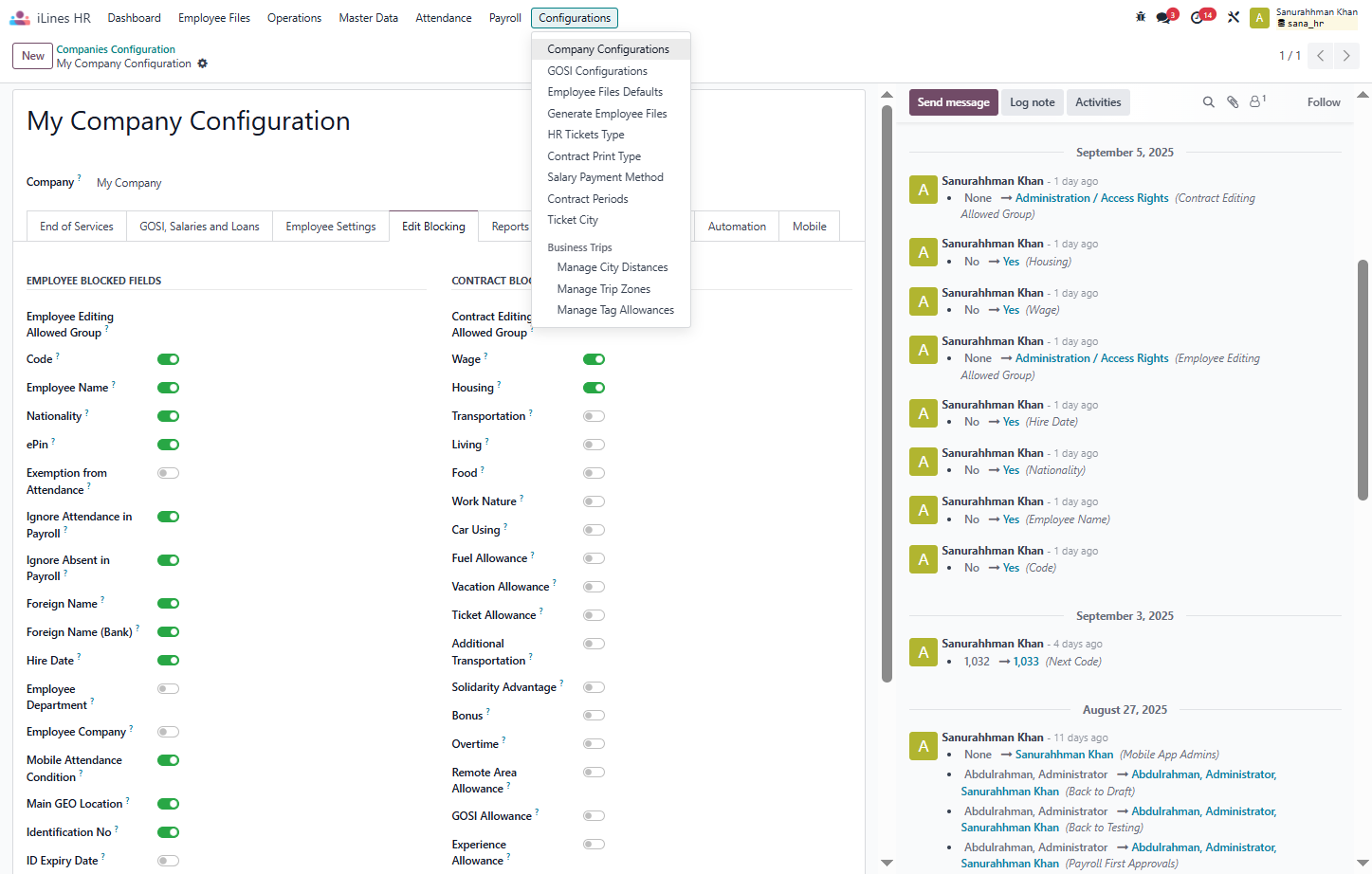
Task: Open the Employee Settings tab
Action: point(331,227)
